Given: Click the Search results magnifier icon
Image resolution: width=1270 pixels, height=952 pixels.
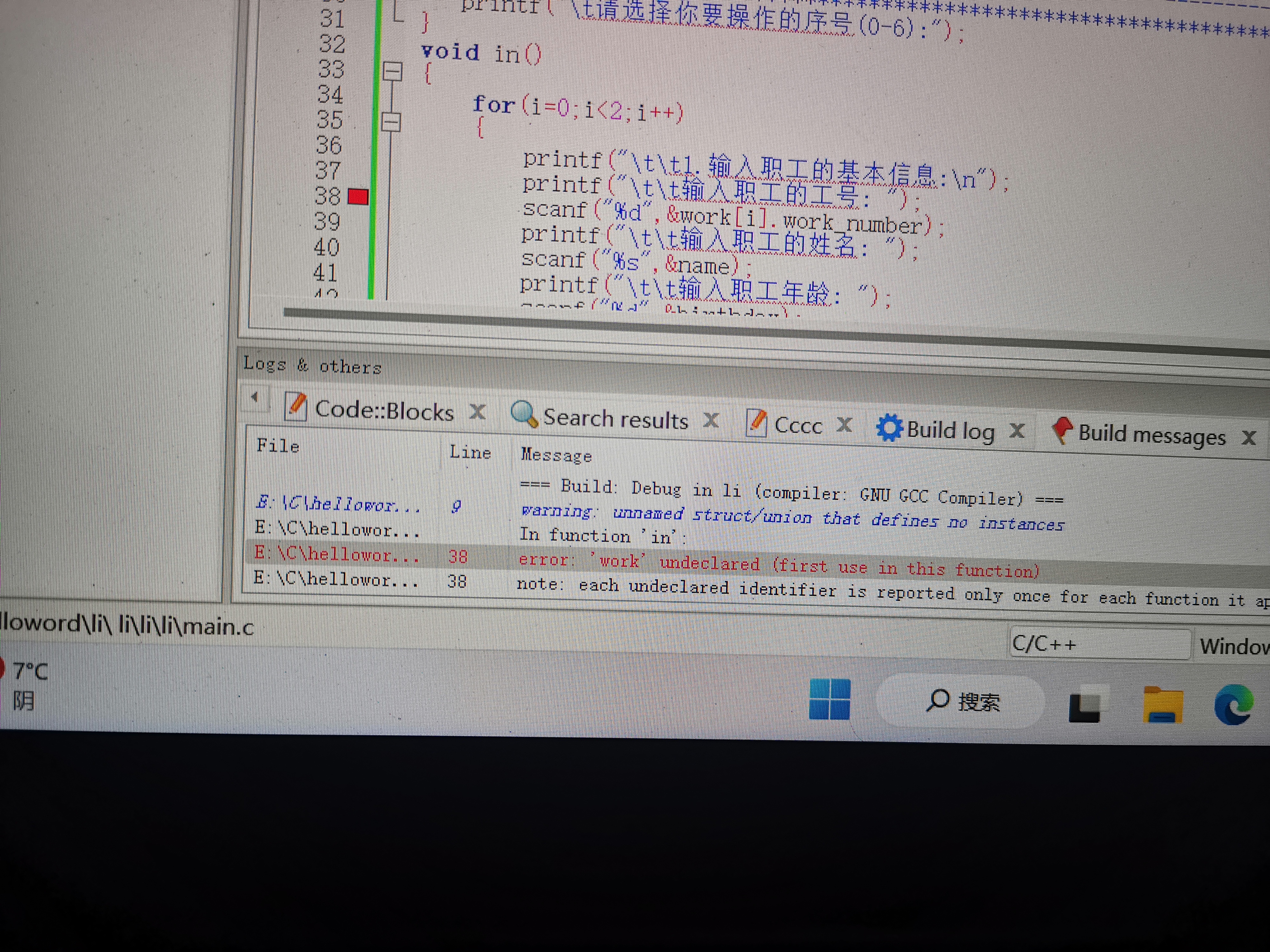Looking at the screenshot, I should [524, 413].
